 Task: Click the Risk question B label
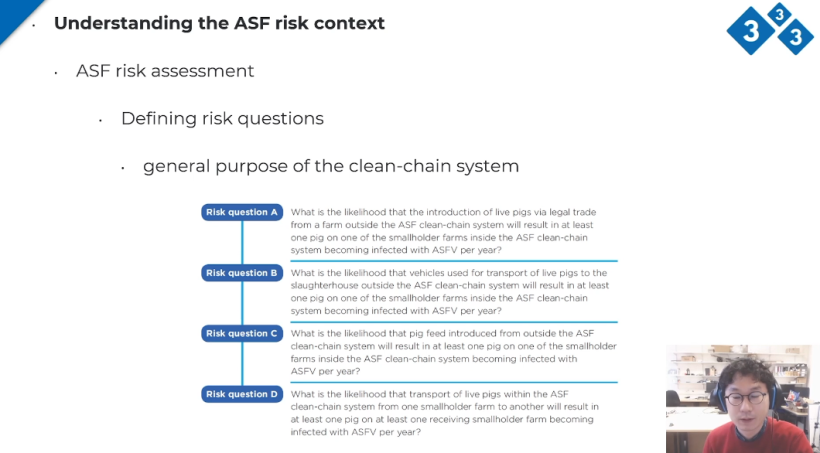pyautogui.click(x=242, y=273)
